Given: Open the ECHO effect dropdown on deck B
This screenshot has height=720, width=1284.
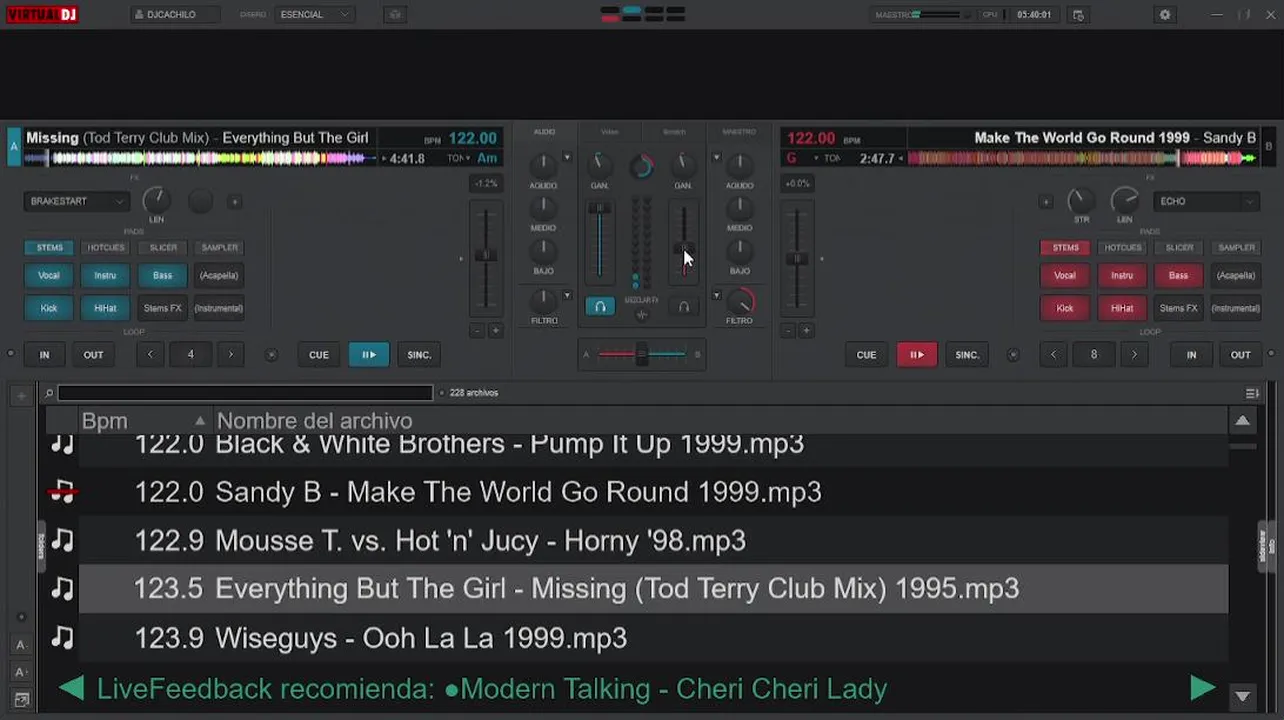Looking at the screenshot, I should point(1206,201).
